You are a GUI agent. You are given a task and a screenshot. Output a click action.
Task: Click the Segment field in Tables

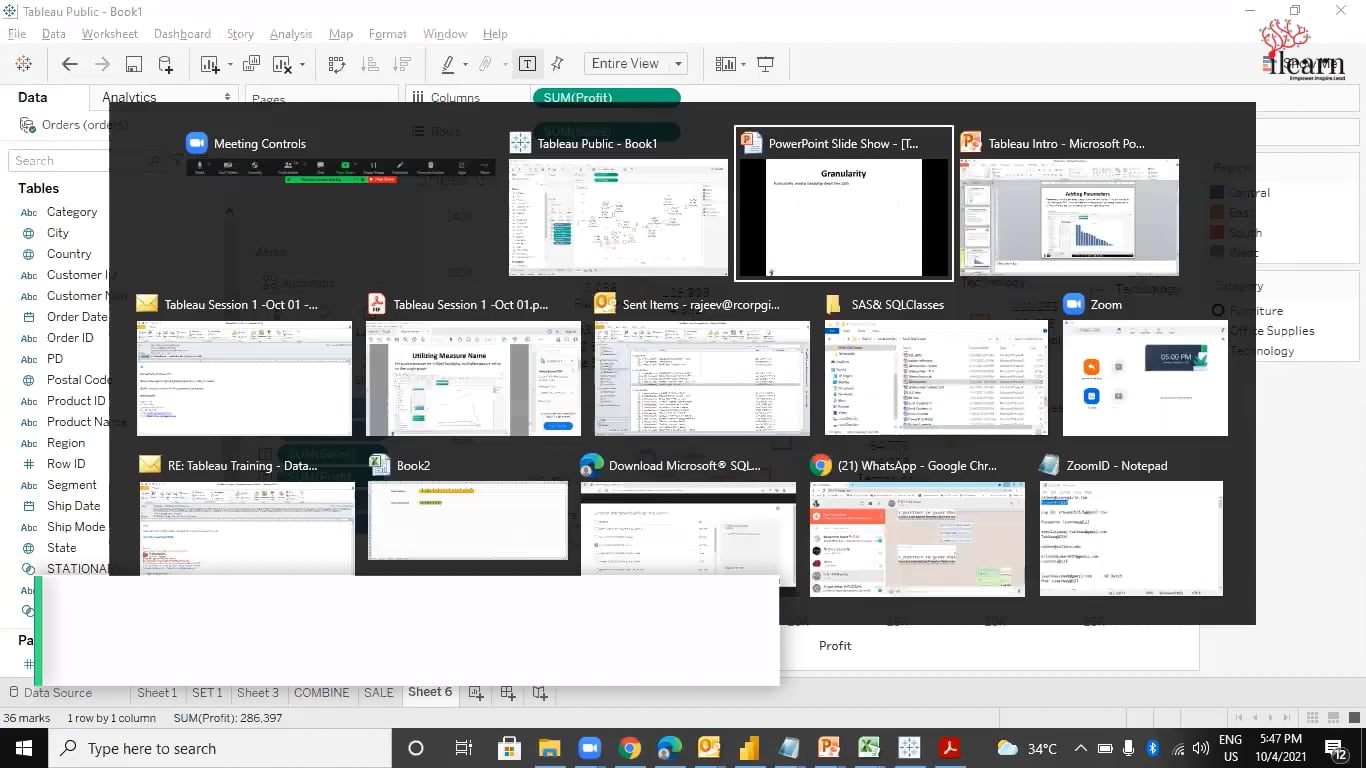(72, 485)
